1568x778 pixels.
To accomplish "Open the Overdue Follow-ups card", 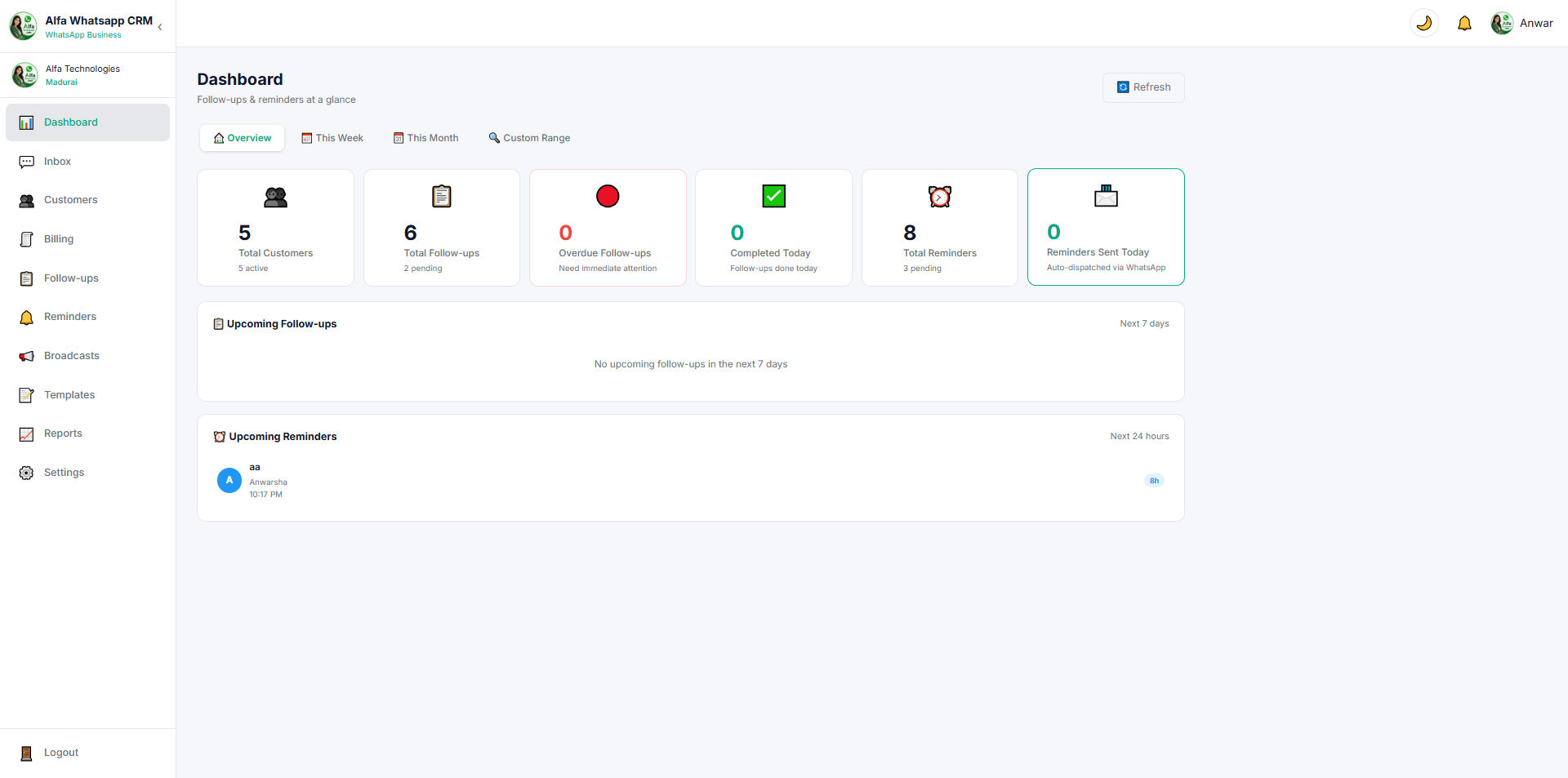I will [608, 228].
